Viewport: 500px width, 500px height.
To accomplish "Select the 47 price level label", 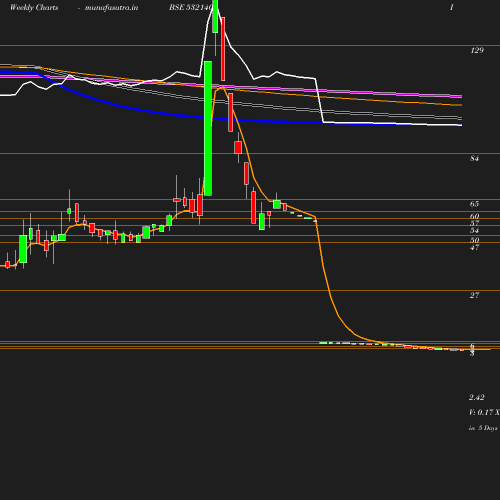I will click(474, 247).
